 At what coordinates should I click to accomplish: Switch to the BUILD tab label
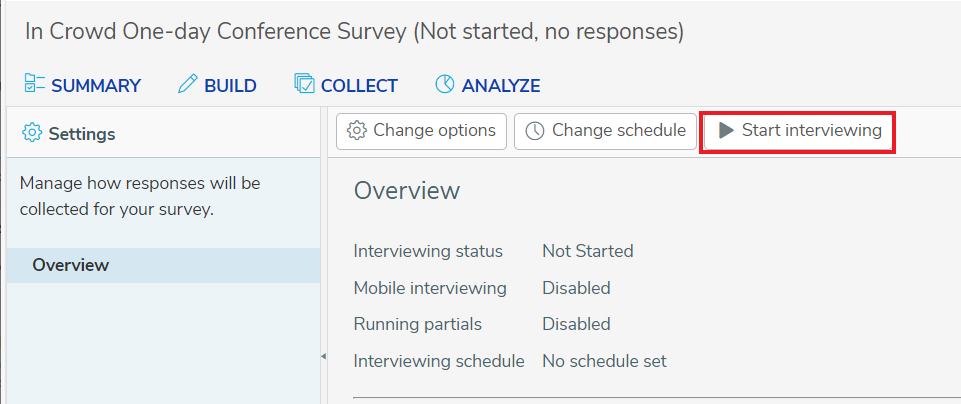click(230, 86)
